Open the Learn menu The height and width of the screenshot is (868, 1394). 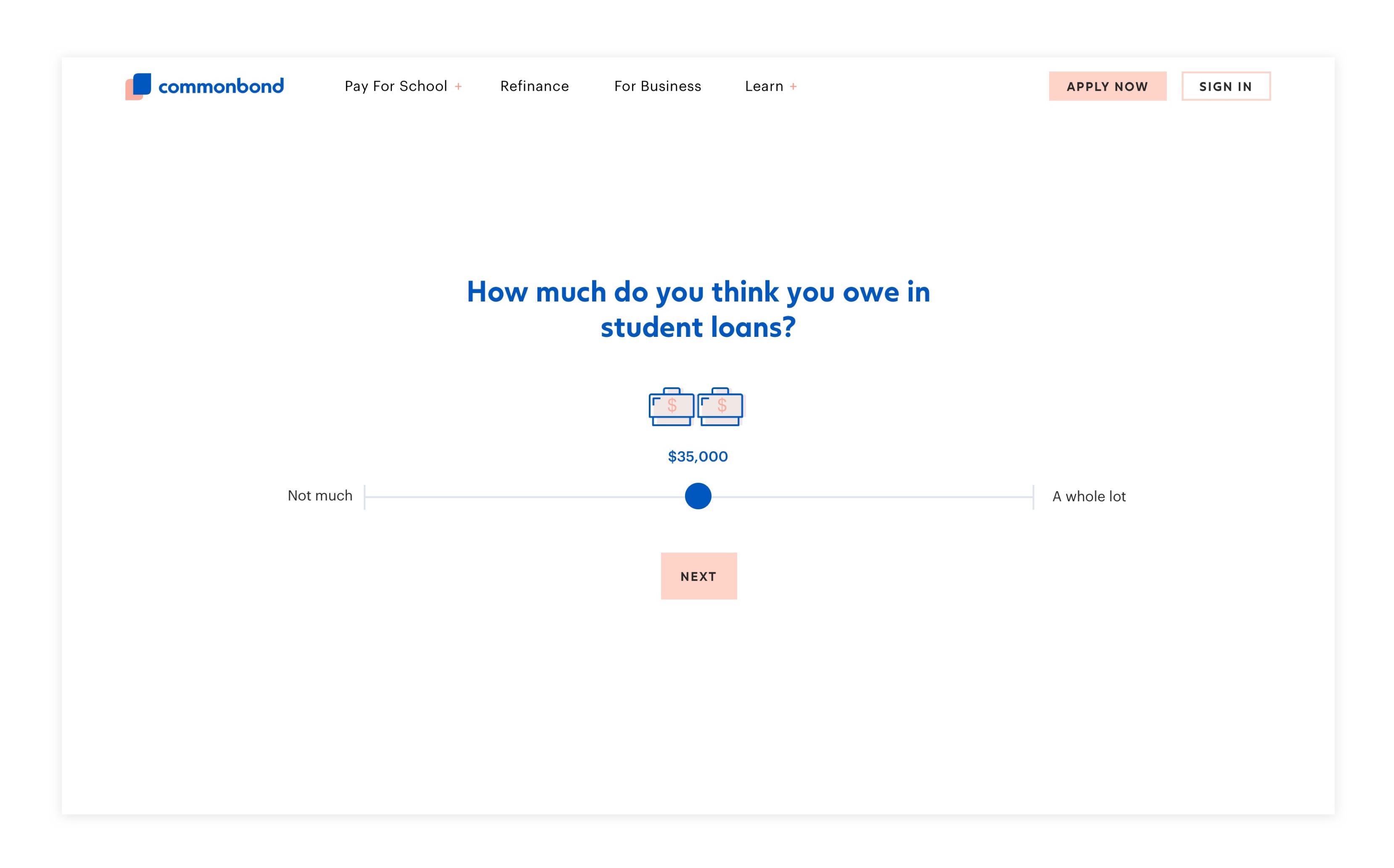[x=764, y=86]
